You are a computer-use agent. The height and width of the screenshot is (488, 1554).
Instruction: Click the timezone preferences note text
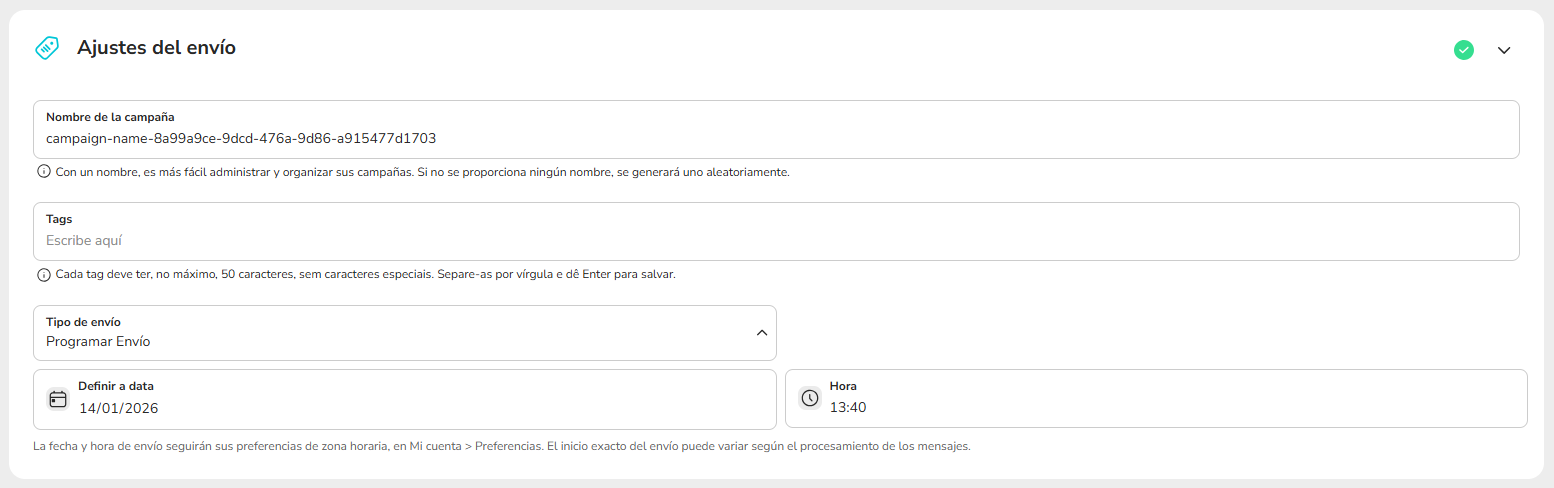[x=502, y=446]
